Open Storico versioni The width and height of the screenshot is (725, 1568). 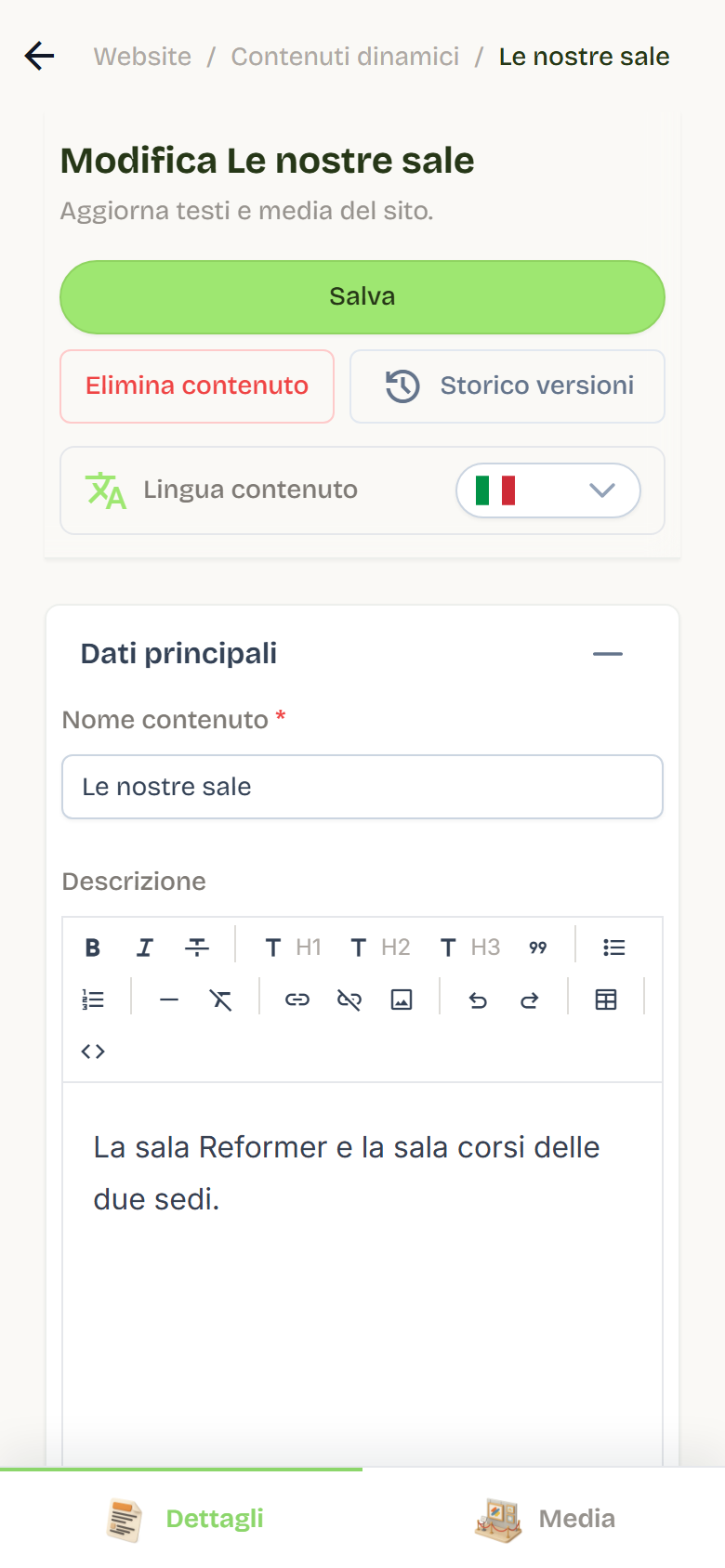point(507,386)
